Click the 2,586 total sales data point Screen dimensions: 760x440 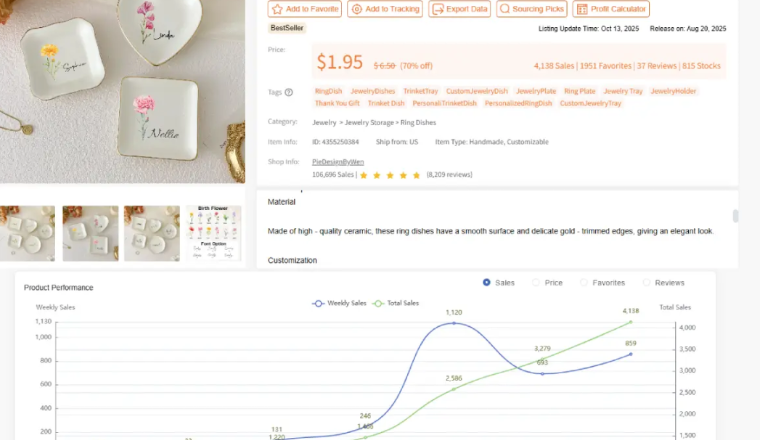point(454,389)
